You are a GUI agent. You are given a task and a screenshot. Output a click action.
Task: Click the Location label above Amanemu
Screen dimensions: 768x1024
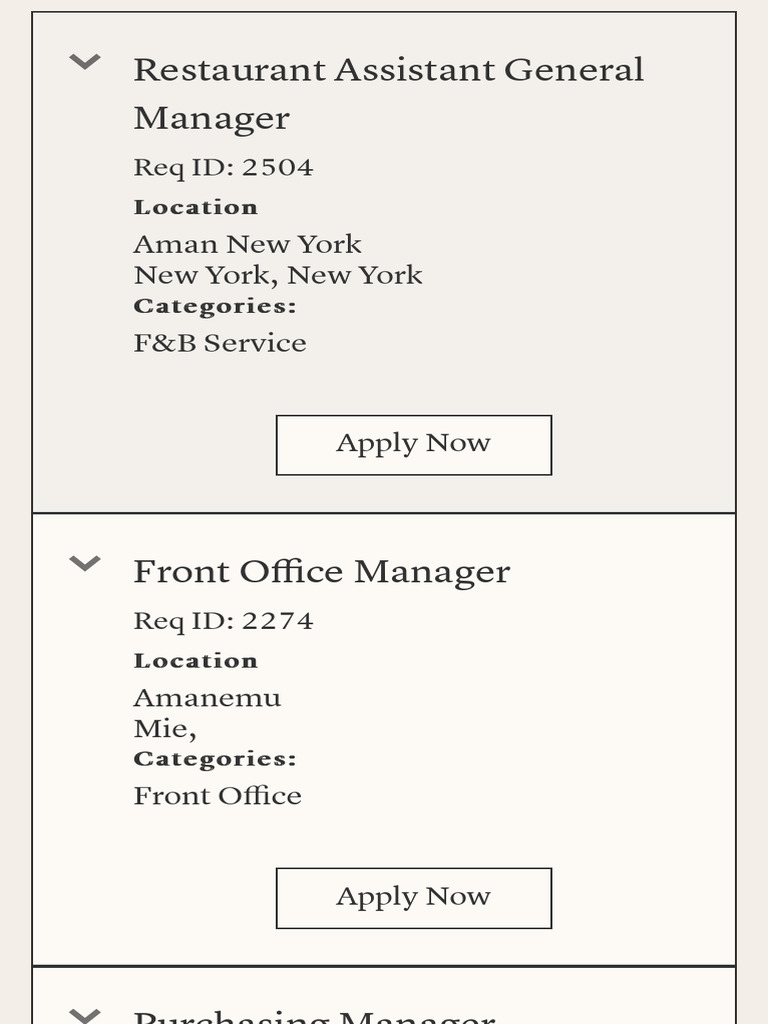[x=196, y=661]
